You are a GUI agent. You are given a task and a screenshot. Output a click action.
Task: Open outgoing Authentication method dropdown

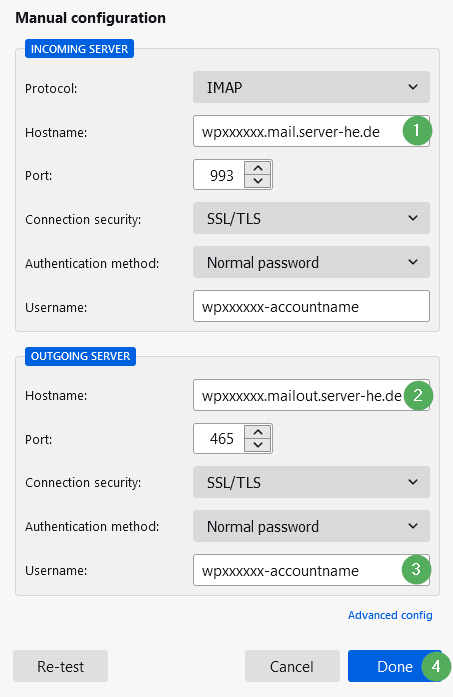(311, 526)
